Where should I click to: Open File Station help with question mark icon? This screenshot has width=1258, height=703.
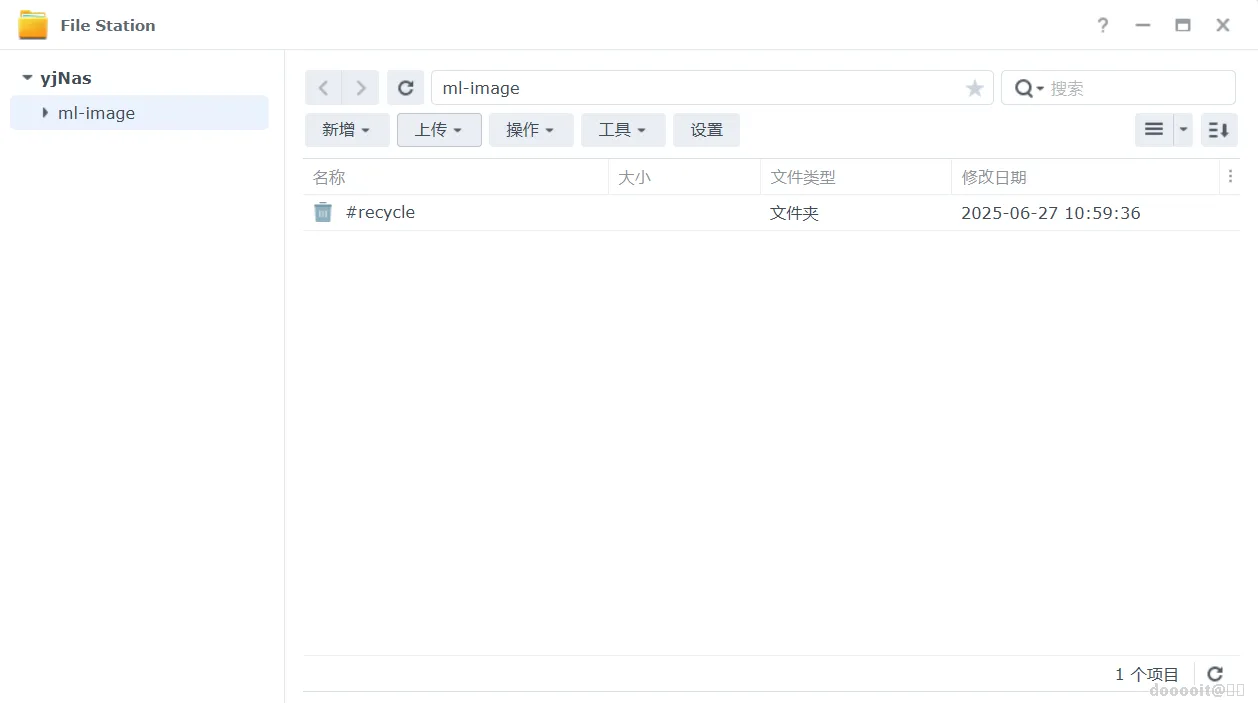click(x=1102, y=25)
